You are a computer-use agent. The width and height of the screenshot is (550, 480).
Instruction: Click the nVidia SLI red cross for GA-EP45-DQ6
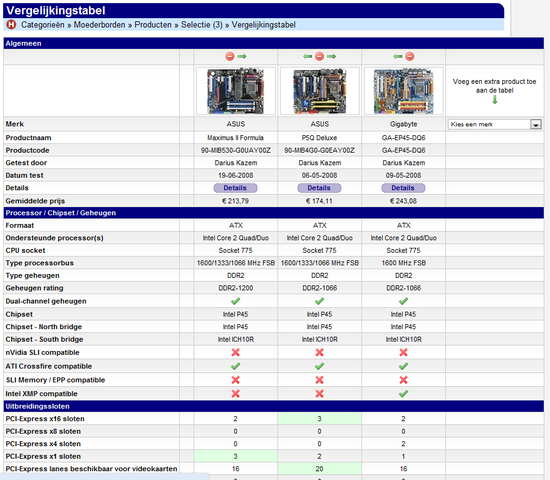(403, 352)
